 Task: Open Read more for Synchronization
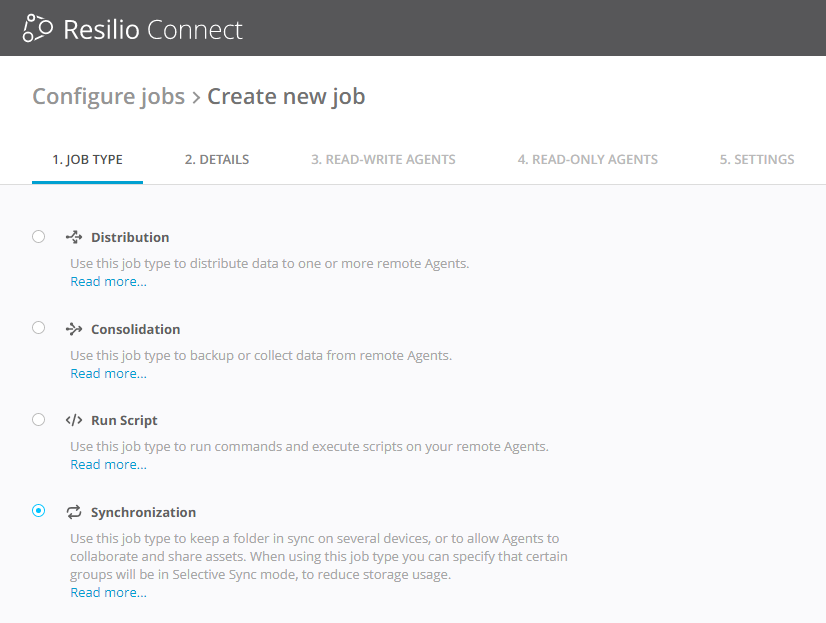pos(108,592)
